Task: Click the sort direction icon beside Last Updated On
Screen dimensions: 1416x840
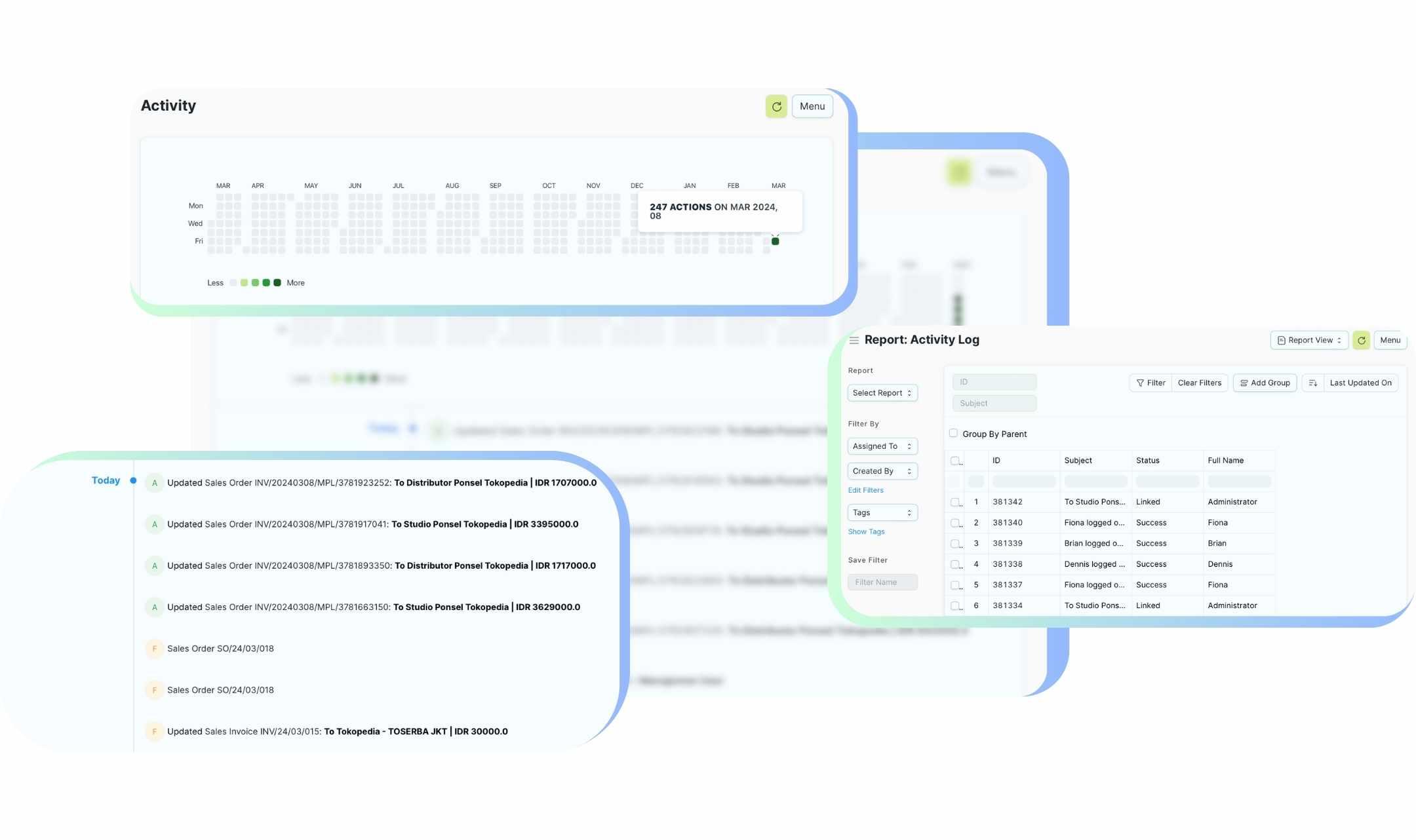Action: pyautogui.click(x=1312, y=383)
